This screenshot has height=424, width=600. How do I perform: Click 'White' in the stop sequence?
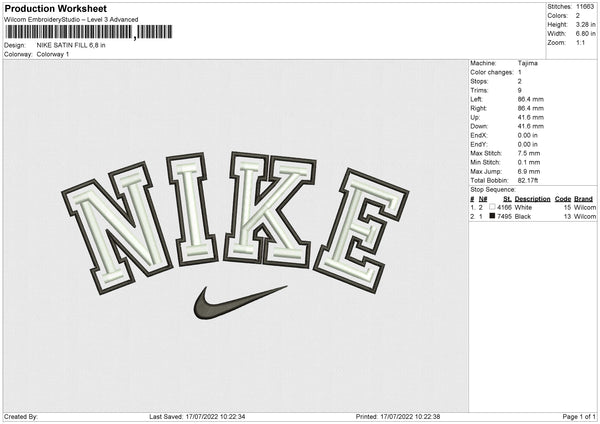tap(523, 207)
